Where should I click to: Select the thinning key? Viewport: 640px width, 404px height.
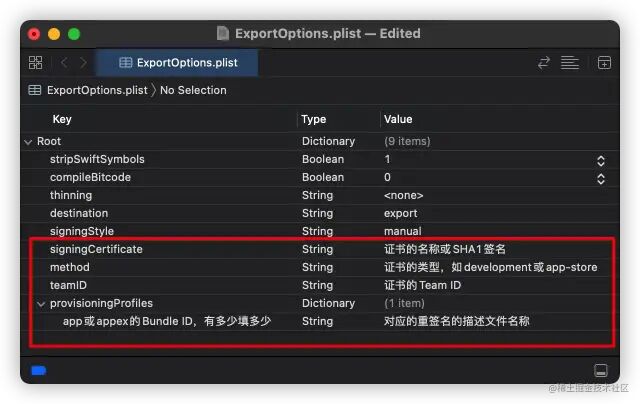coord(71,195)
